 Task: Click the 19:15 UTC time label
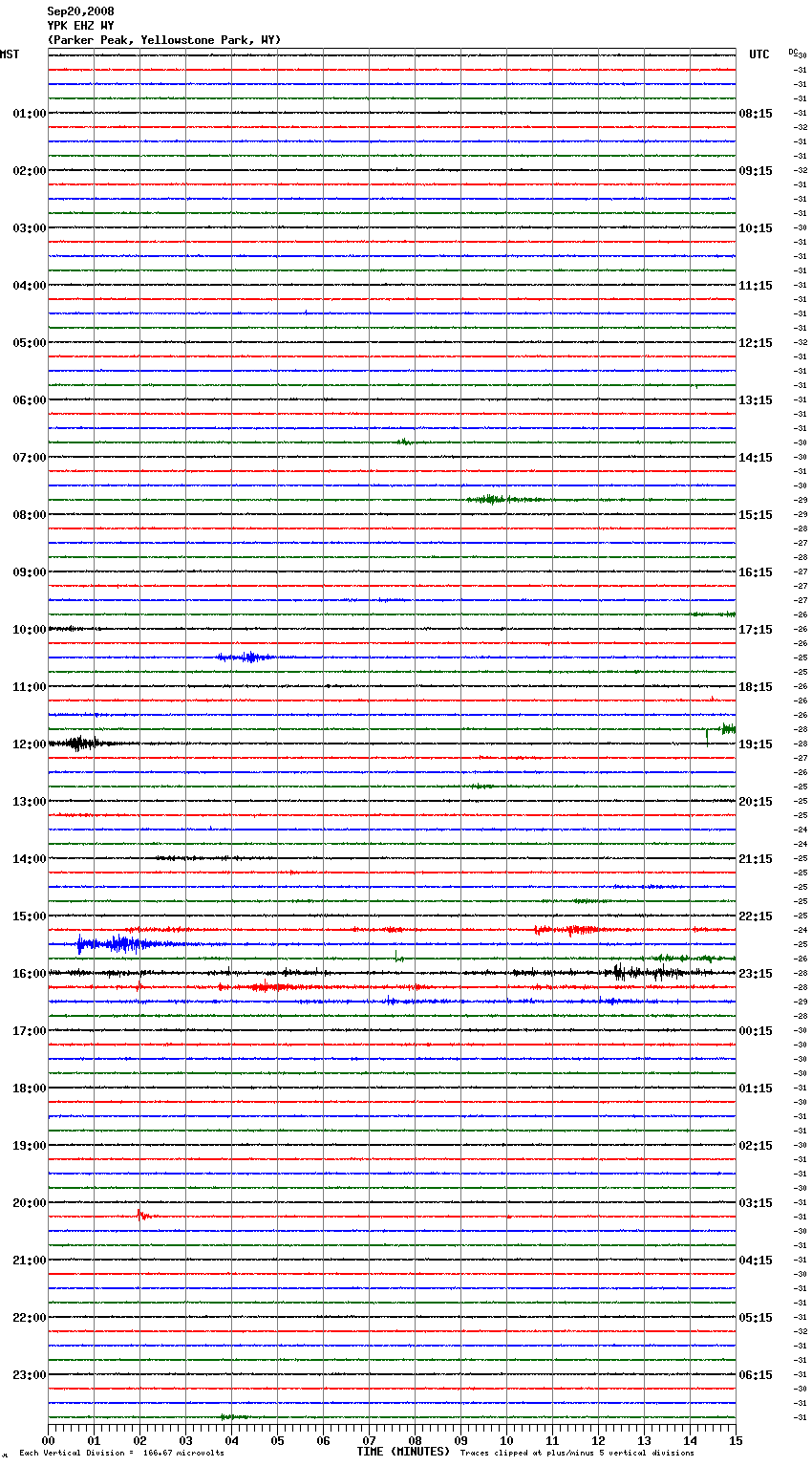click(756, 744)
